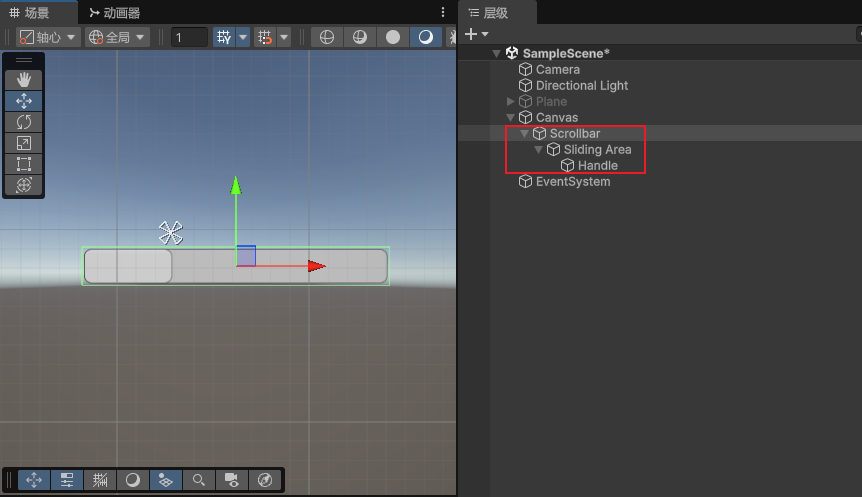Toggle grid and snap overlay button
This screenshot has width=862, height=497.
[x=100, y=480]
